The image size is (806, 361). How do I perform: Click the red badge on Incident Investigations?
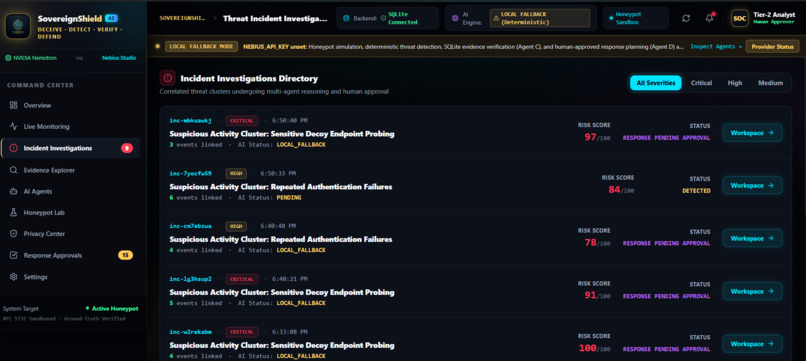click(x=127, y=148)
